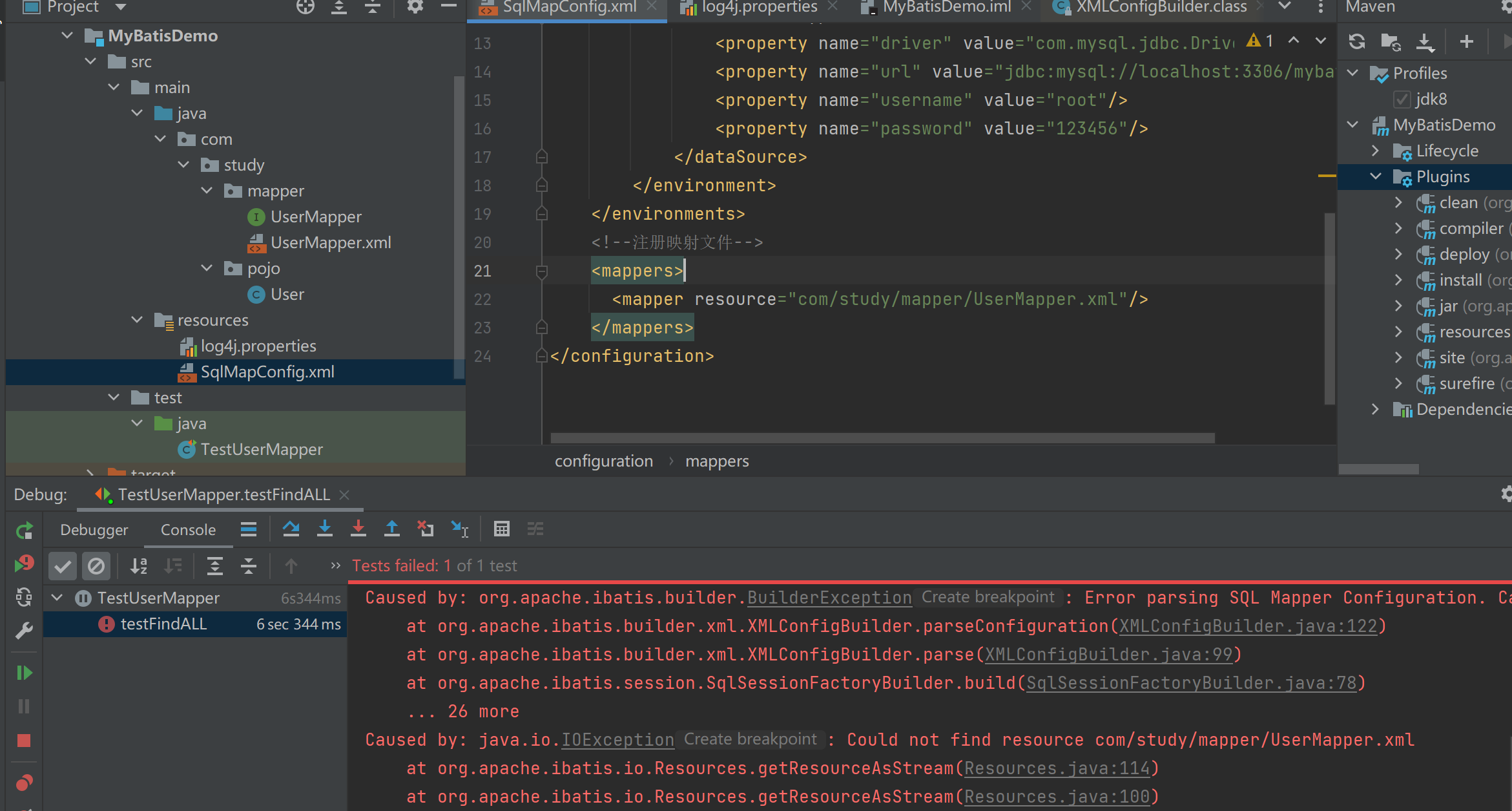
Task: Stop the debug session
Action: [x=25, y=741]
